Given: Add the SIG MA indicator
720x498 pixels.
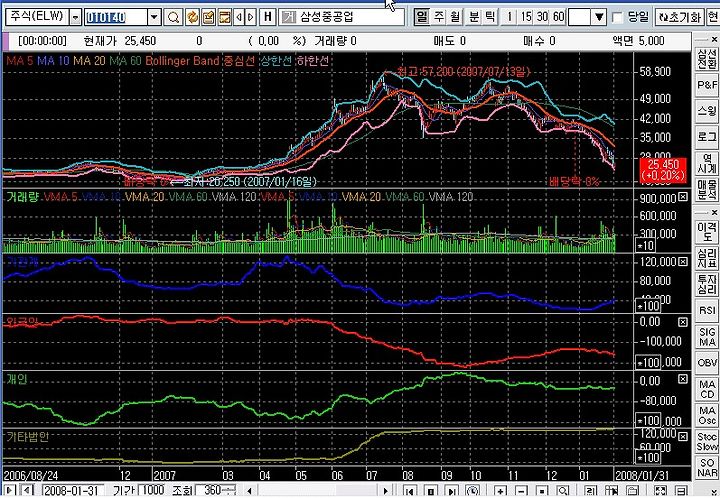Looking at the screenshot, I should (x=707, y=337).
